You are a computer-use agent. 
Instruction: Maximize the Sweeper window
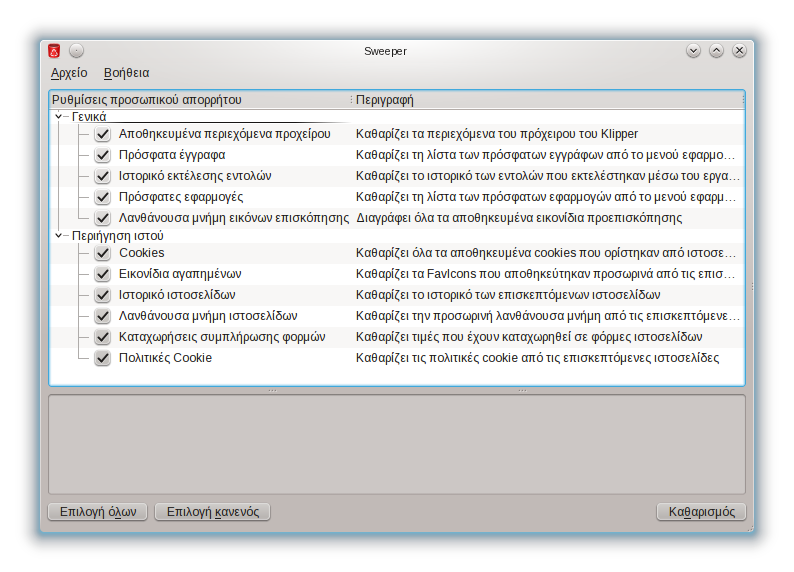716,51
